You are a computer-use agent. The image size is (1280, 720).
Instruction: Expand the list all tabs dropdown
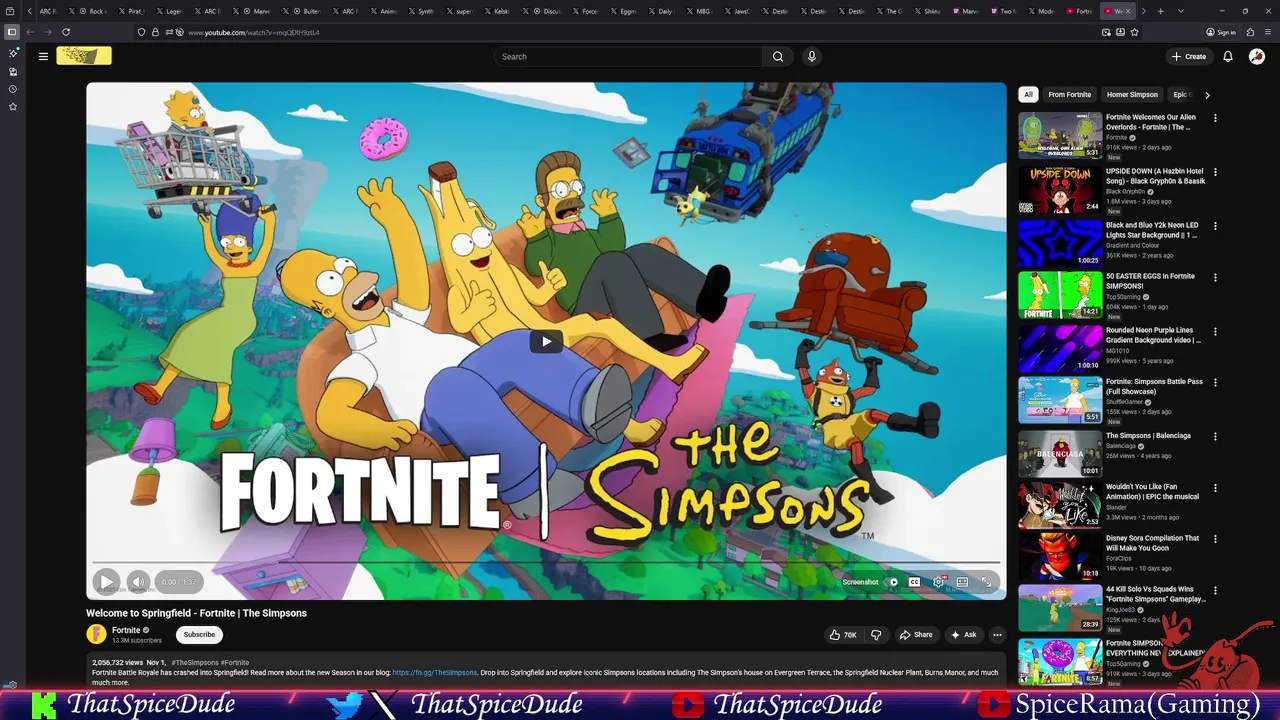pyautogui.click(x=1181, y=11)
